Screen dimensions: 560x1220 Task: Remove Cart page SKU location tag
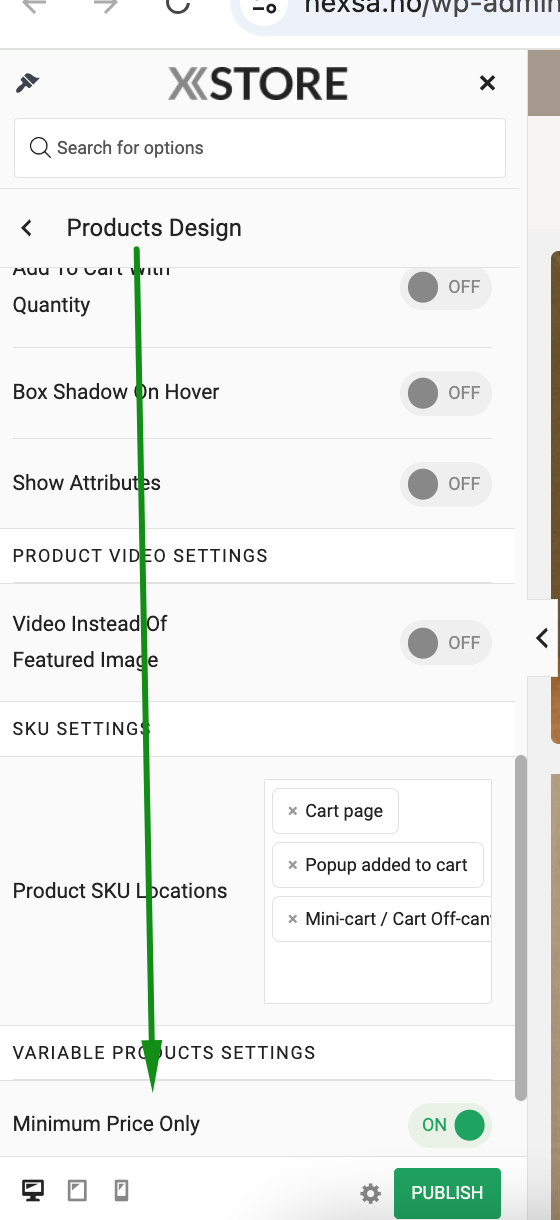(292, 811)
